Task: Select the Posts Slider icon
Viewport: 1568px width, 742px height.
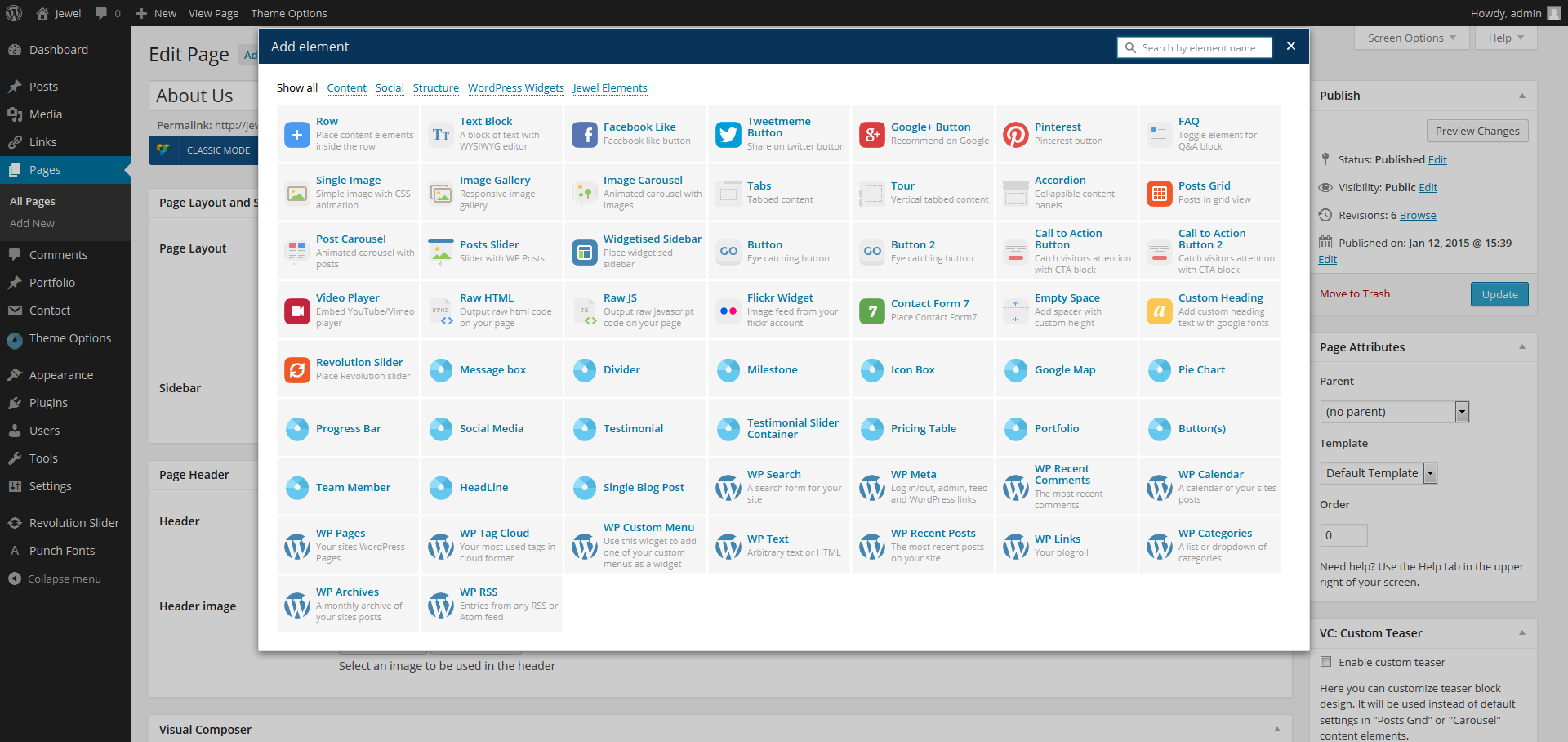Action: [x=441, y=252]
